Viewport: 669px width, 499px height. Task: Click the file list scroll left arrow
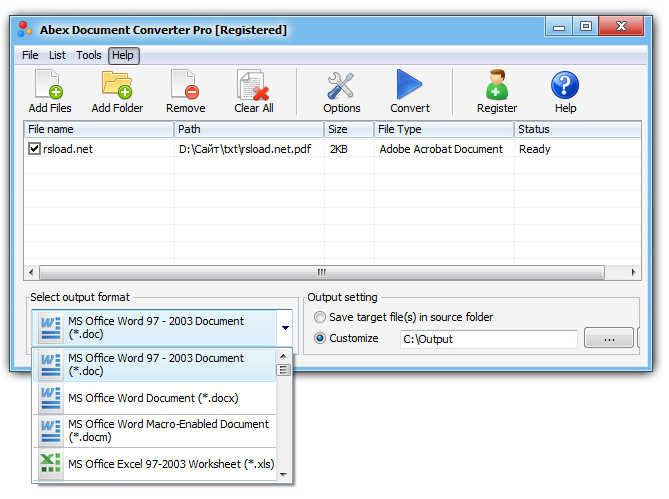pyautogui.click(x=31, y=272)
